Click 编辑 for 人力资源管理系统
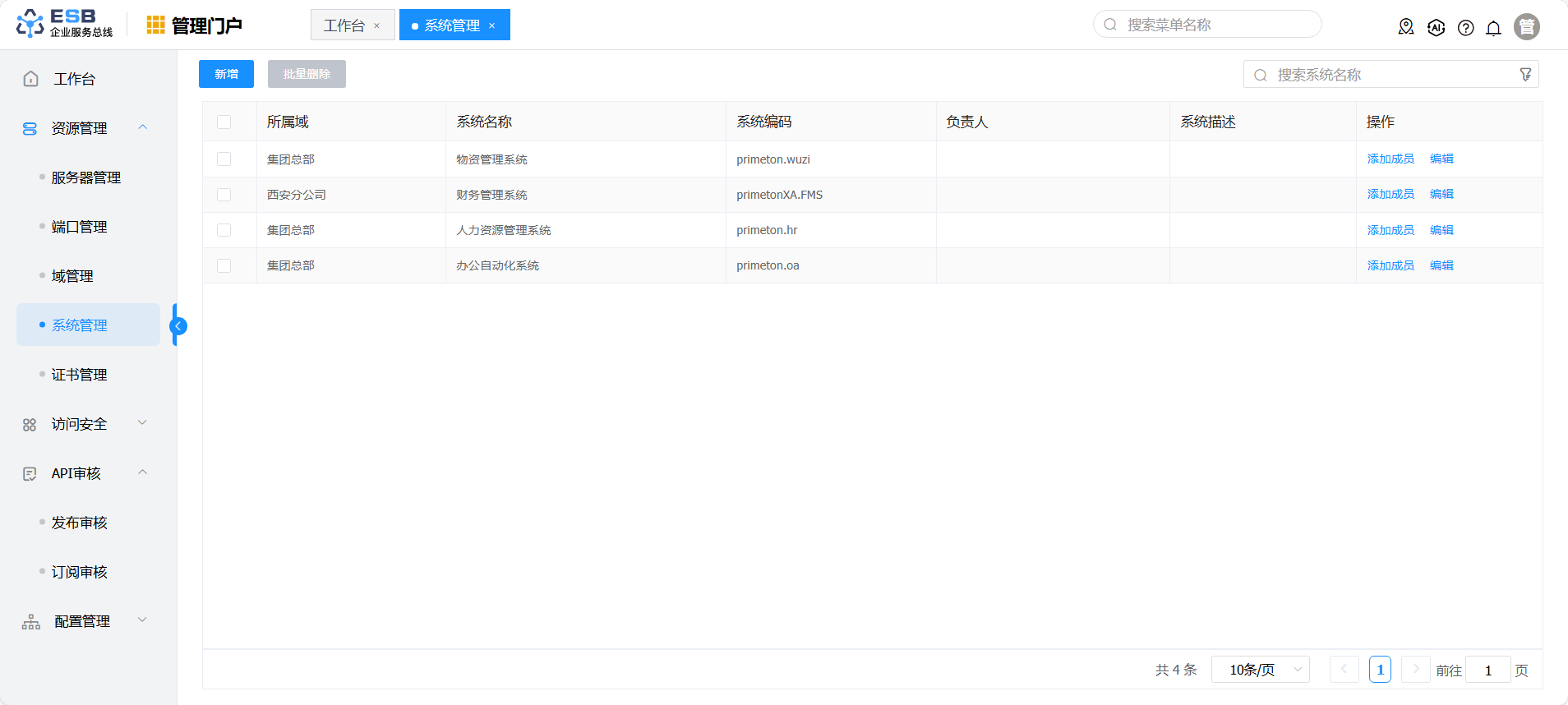The image size is (1568, 705). tap(1441, 230)
